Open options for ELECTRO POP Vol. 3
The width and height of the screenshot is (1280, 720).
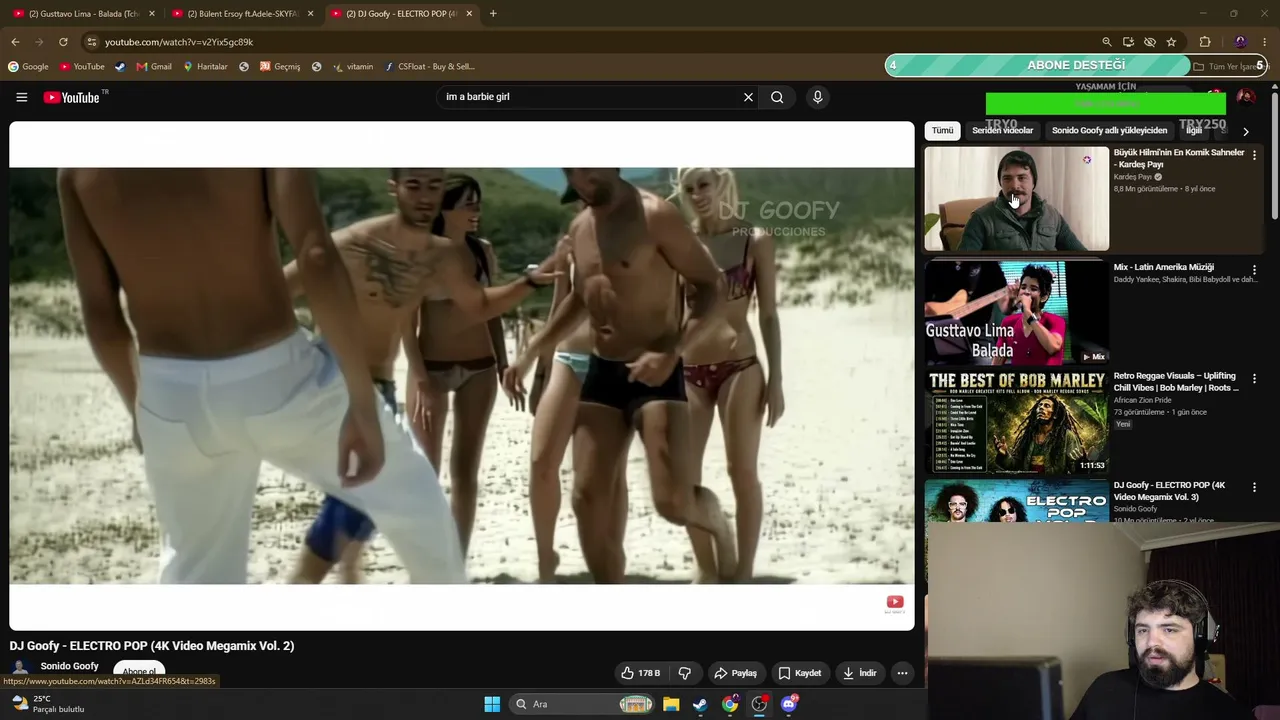point(1254,487)
